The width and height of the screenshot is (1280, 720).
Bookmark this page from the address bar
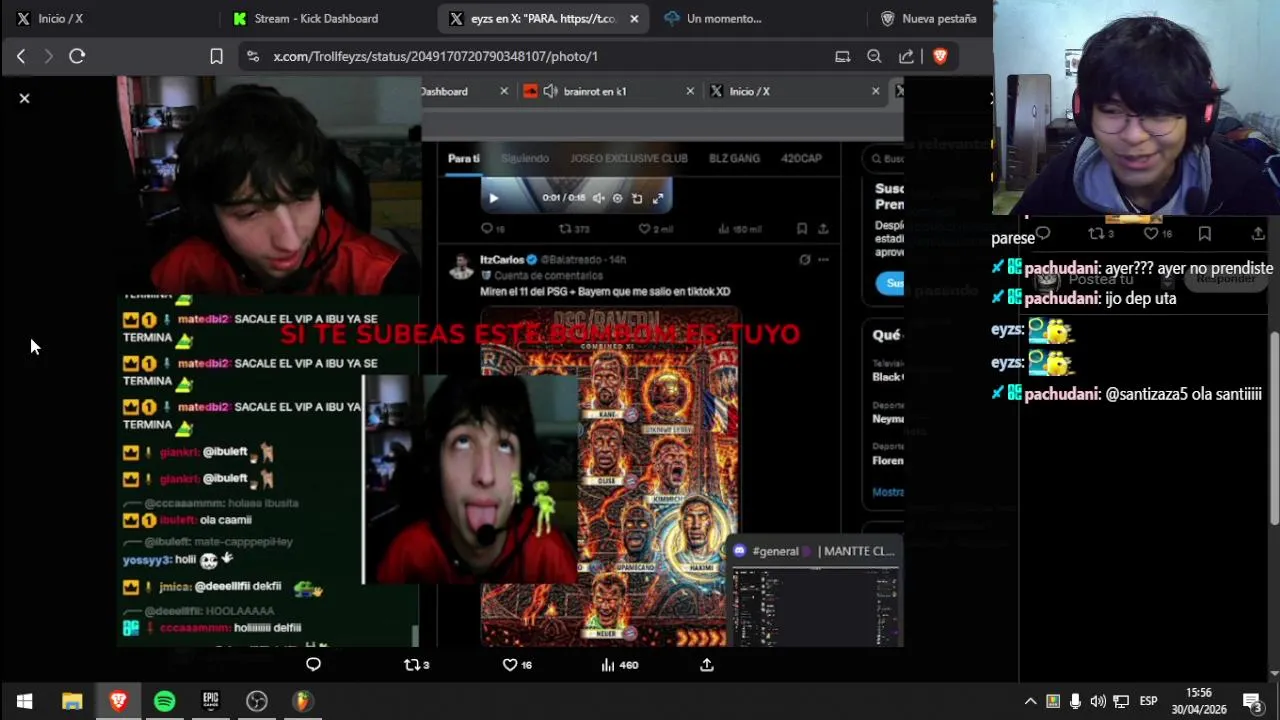tap(216, 57)
